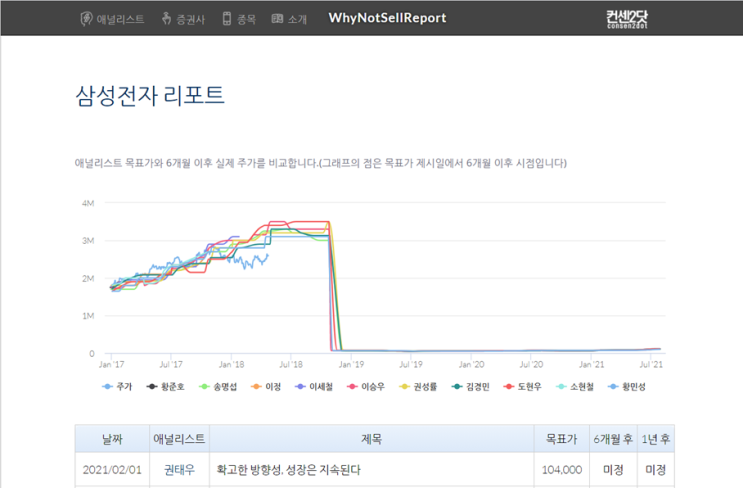743x488 pixels.
Task: Hide the 황민성 legend series
Action: 627,387
